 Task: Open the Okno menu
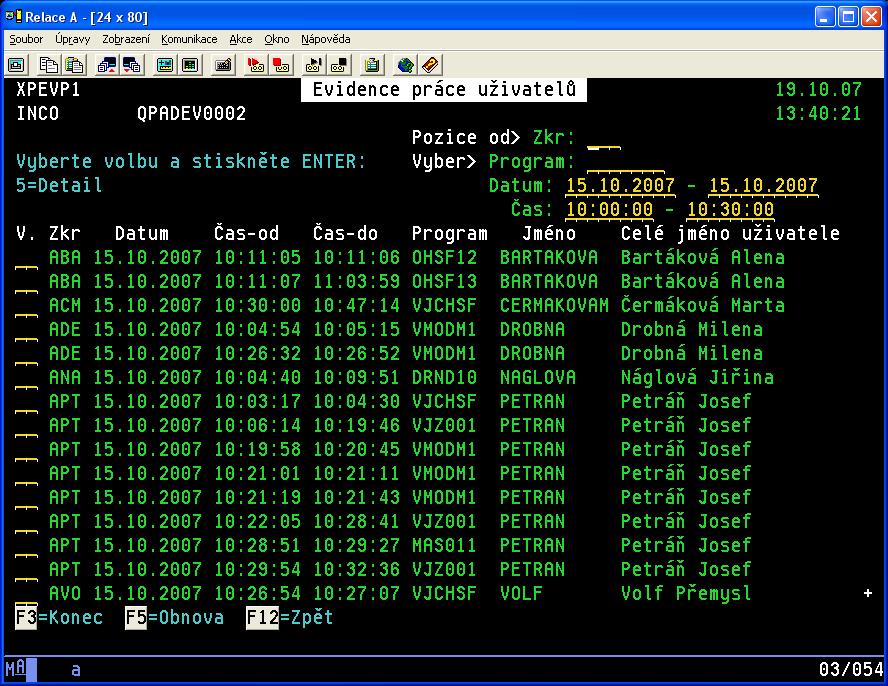click(x=276, y=39)
